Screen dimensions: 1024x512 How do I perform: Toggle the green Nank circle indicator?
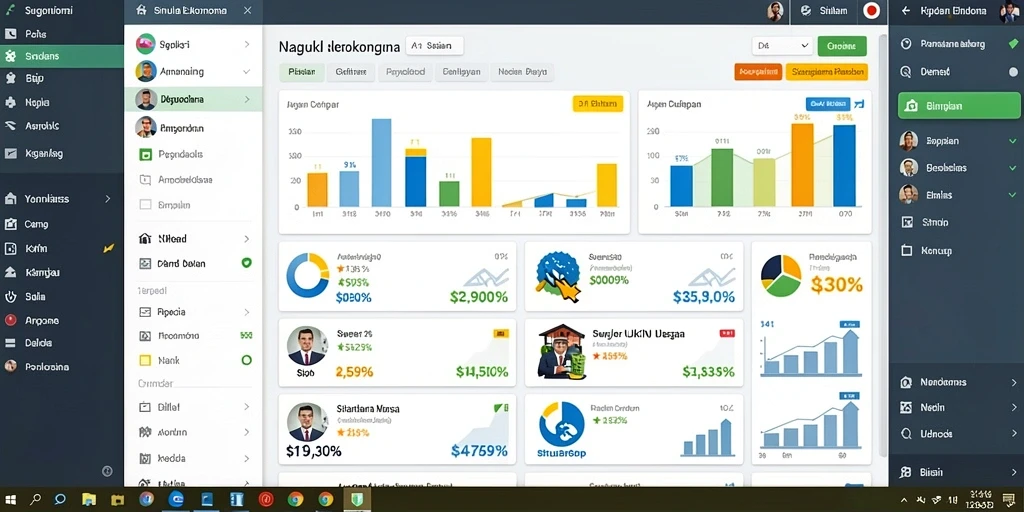246,360
